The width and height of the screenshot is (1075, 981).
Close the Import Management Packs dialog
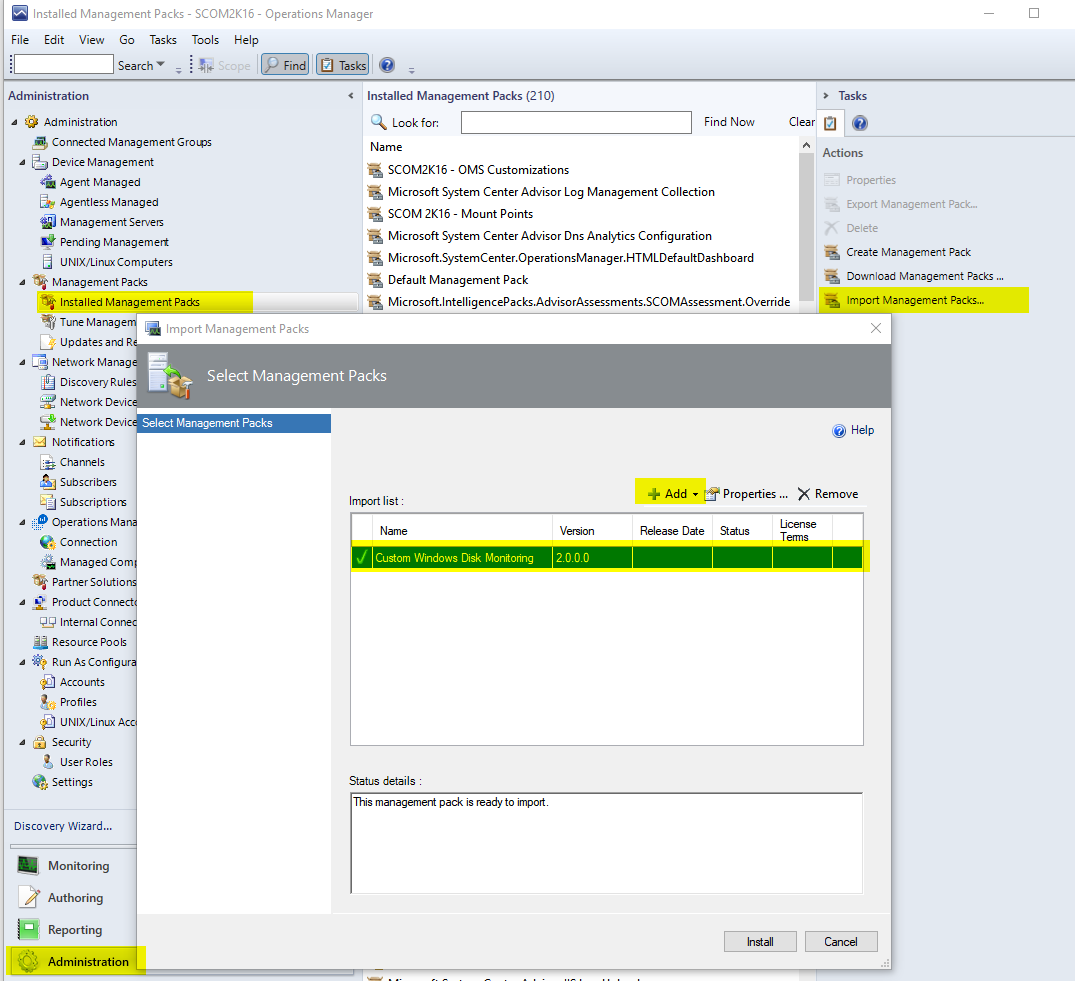pos(875,328)
